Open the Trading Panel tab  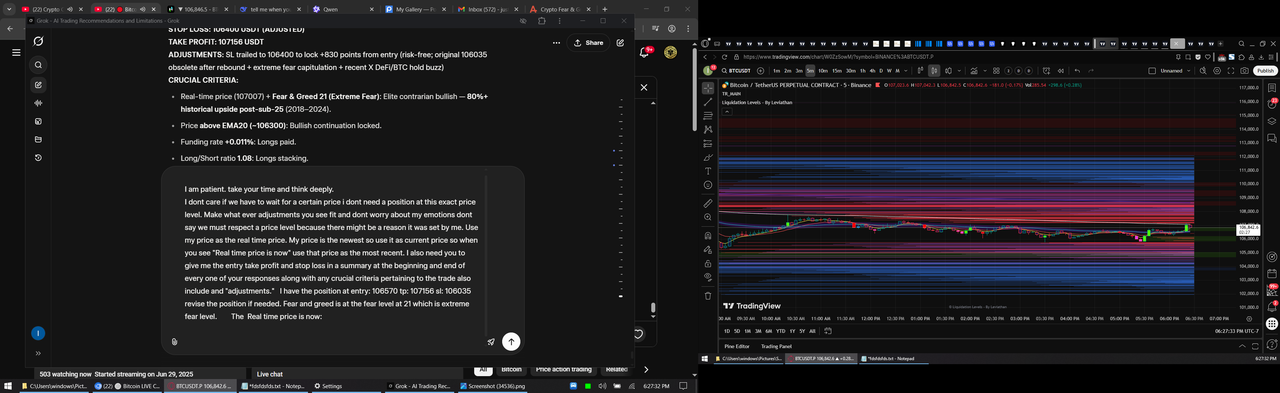pyautogui.click(x=777, y=346)
